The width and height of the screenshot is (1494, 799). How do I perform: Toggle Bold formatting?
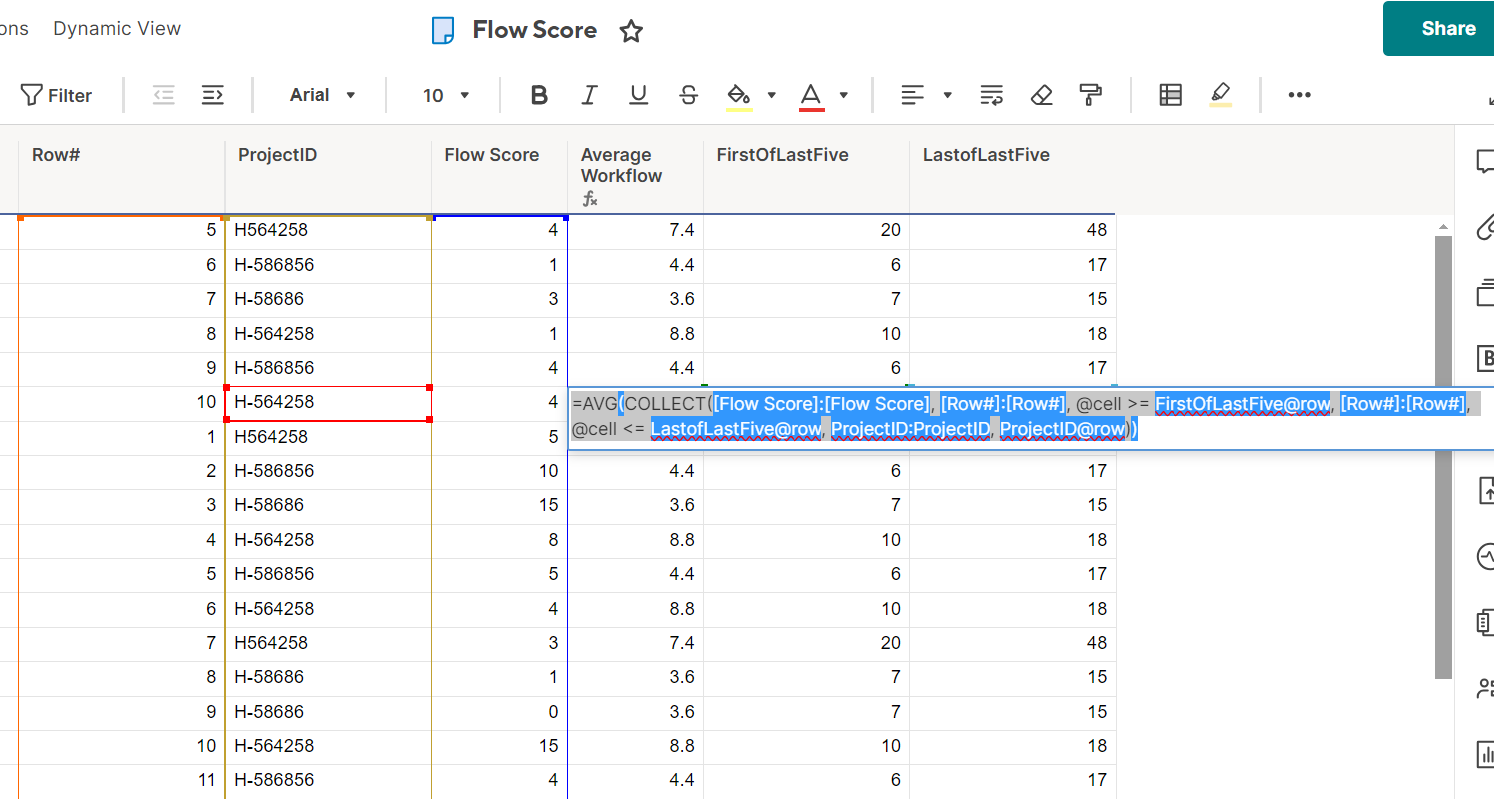(x=539, y=95)
